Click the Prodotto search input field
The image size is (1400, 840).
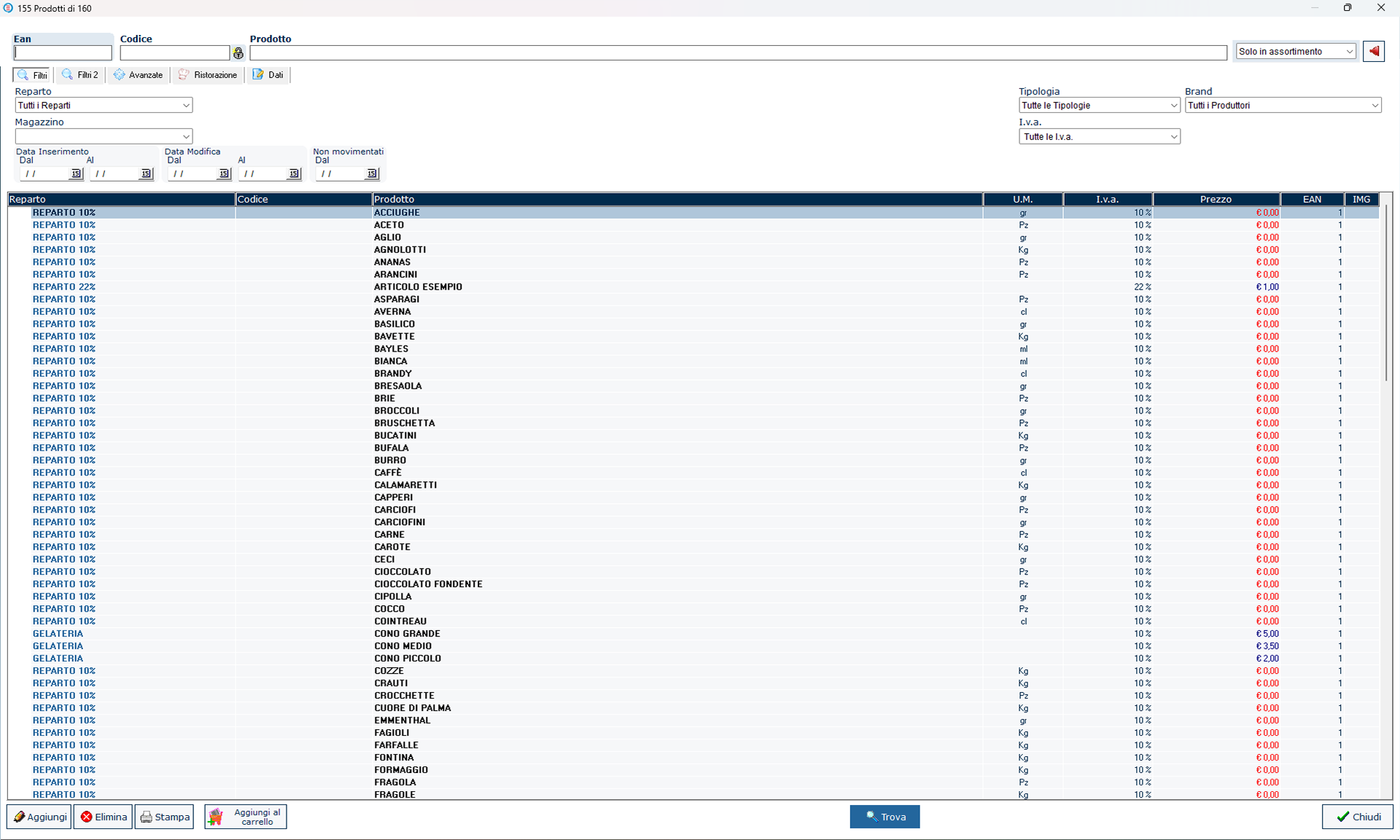pyautogui.click(x=738, y=53)
